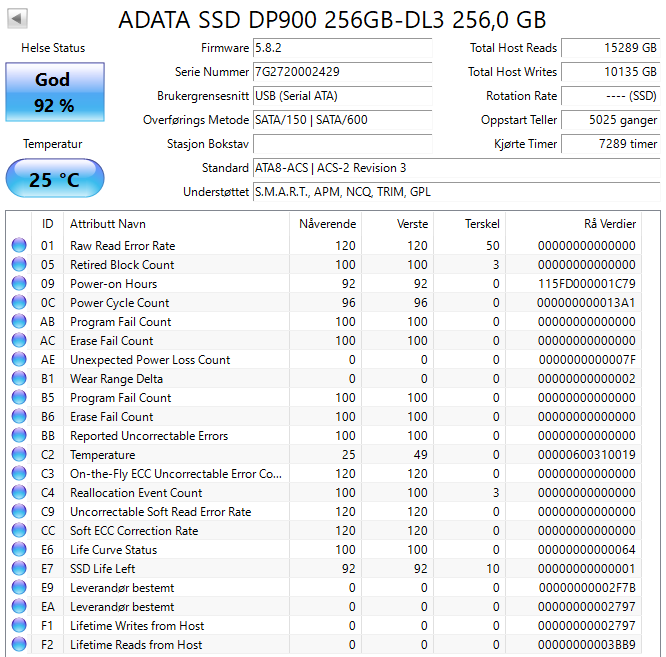
Task: Select Power Cycle Count raw value 0000000013A1
Action: 586,303
